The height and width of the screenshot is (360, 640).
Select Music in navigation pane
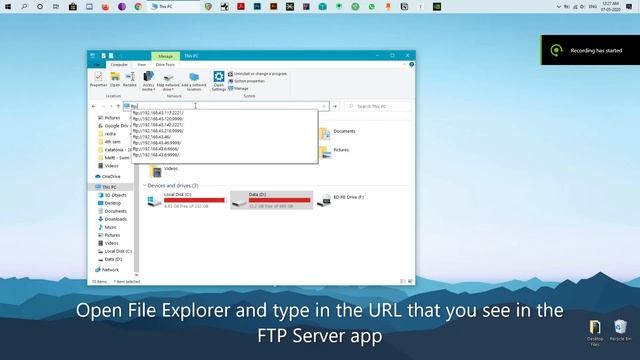tap(107, 227)
